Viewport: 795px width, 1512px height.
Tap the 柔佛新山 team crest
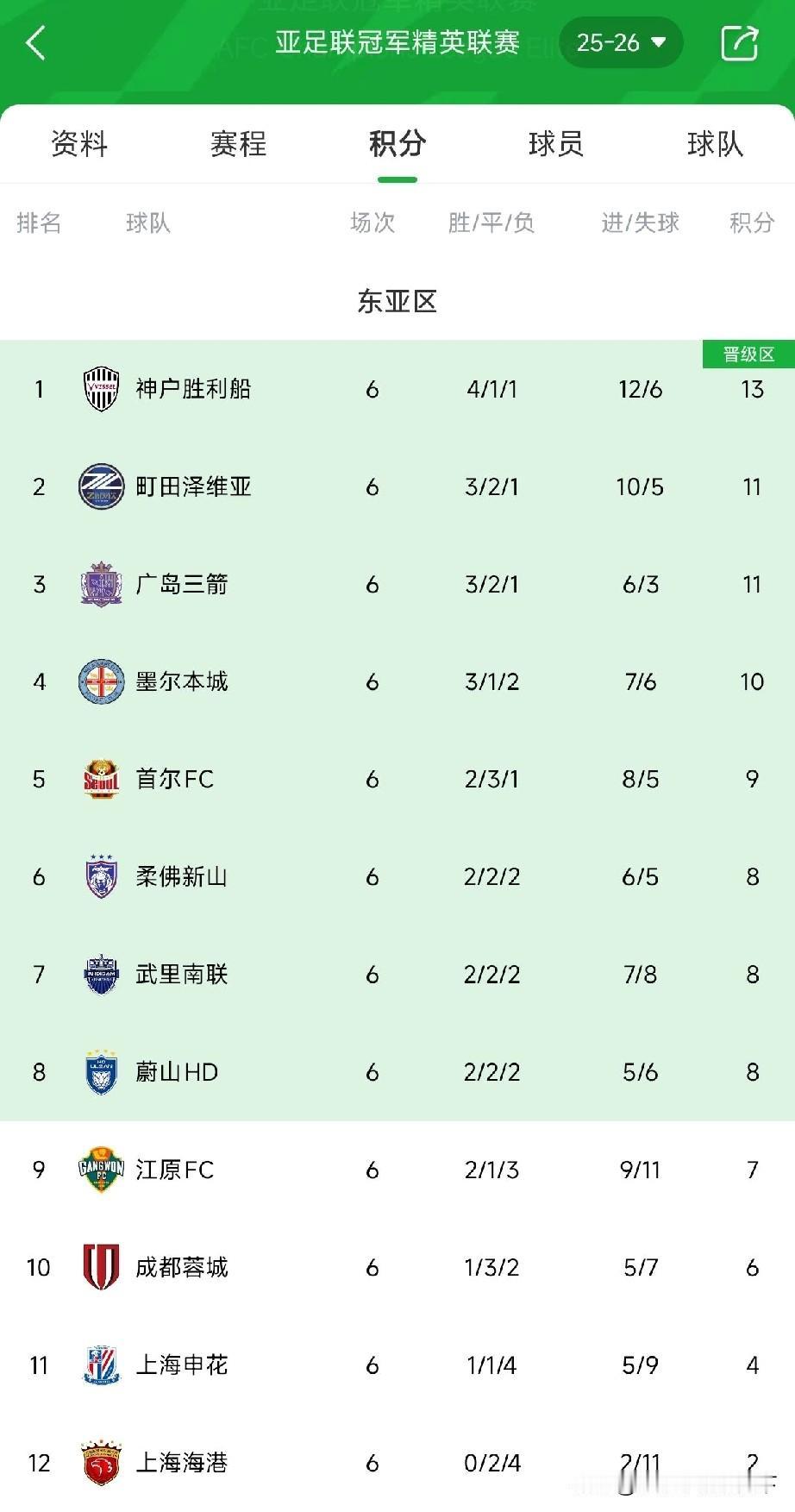pyautogui.click(x=101, y=876)
